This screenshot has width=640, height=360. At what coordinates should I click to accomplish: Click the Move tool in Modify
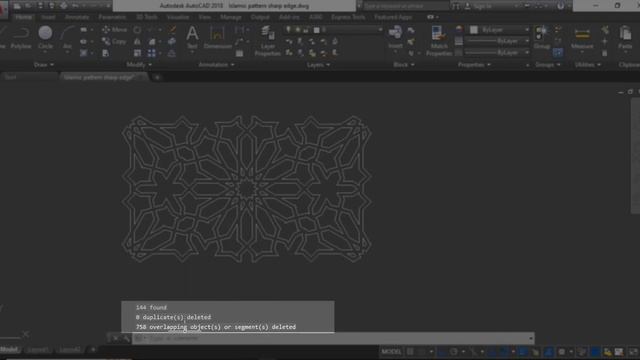pyautogui.click(x=114, y=30)
